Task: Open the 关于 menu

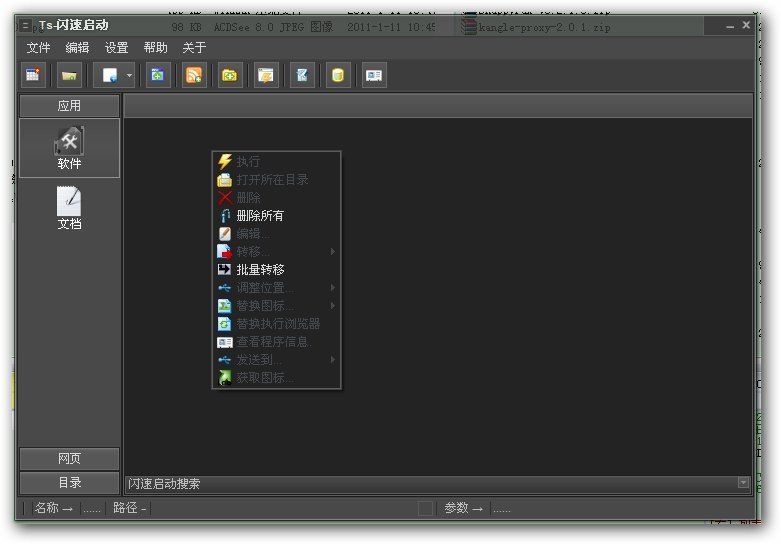Action: [194, 47]
